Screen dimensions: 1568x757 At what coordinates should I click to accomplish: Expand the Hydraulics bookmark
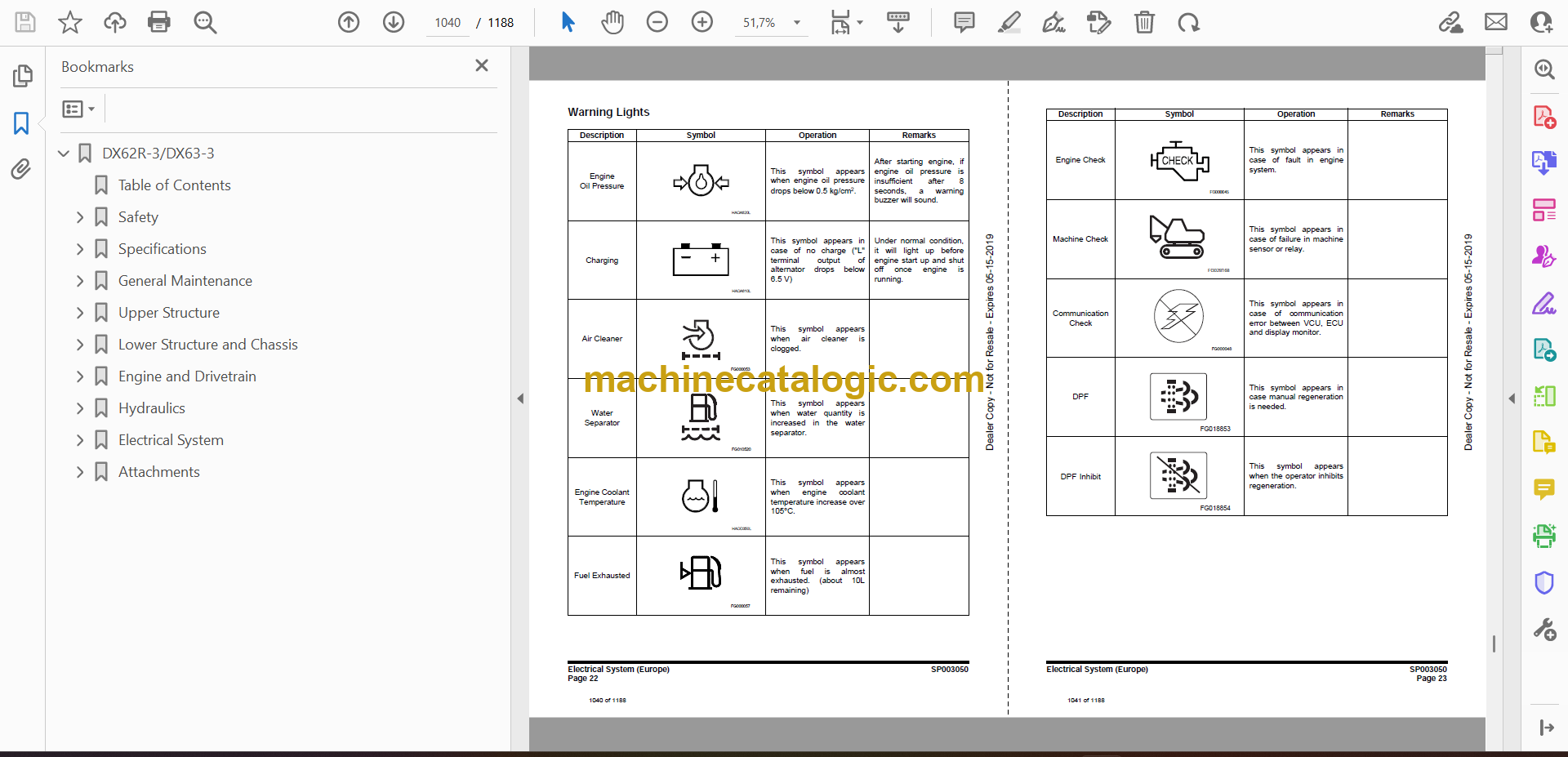pos(80,408)
